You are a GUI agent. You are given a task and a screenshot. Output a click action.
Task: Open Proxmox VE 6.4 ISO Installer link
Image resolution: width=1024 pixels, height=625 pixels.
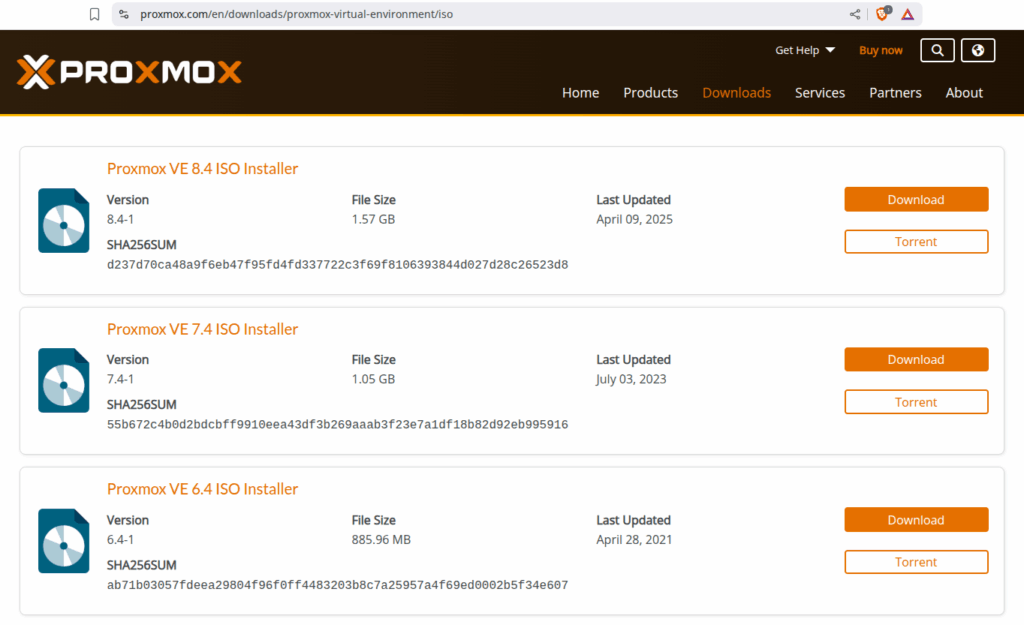[x=202, y=489]
